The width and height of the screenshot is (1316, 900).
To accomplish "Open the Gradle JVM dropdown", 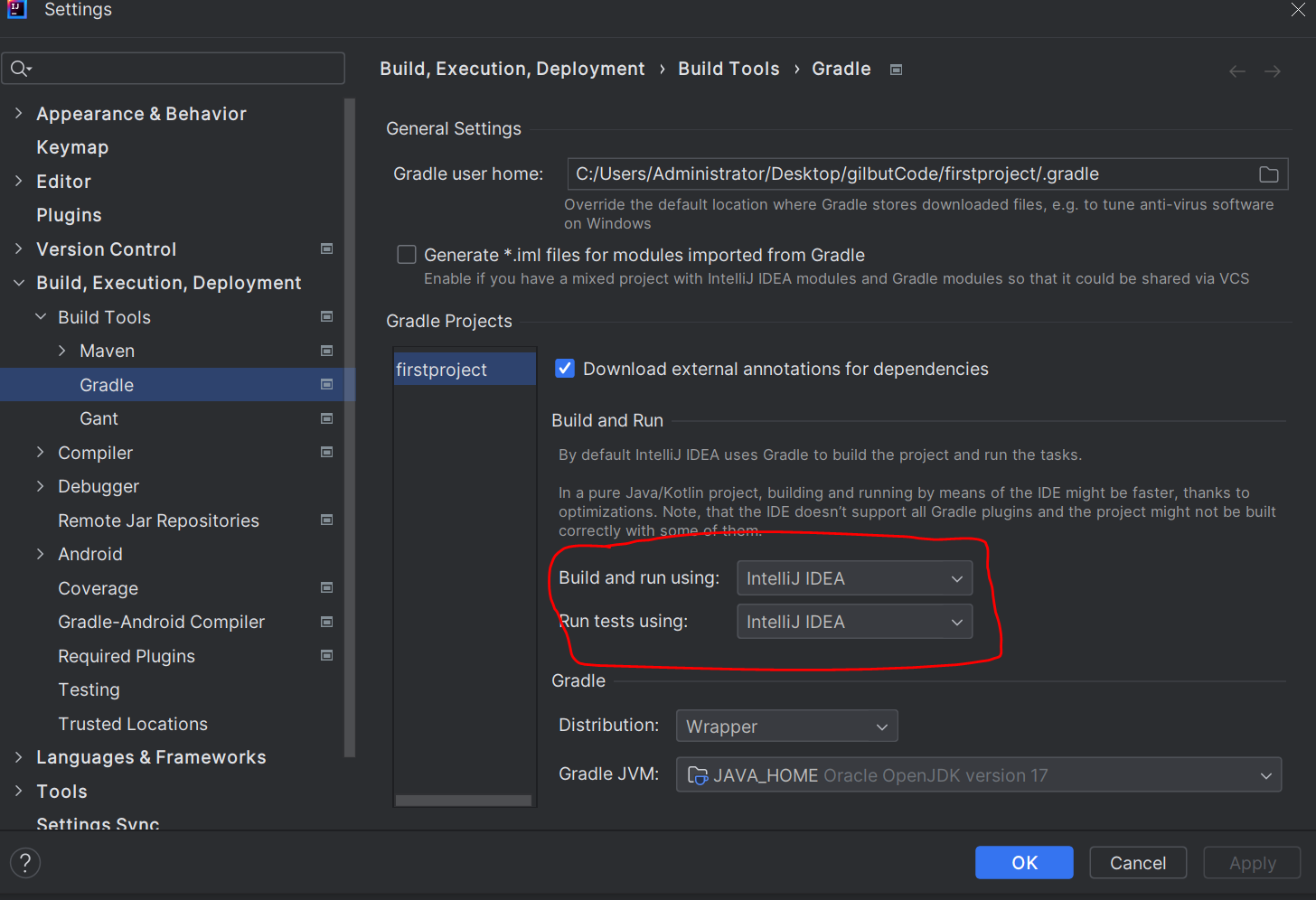I will click(x=979, y=775).
